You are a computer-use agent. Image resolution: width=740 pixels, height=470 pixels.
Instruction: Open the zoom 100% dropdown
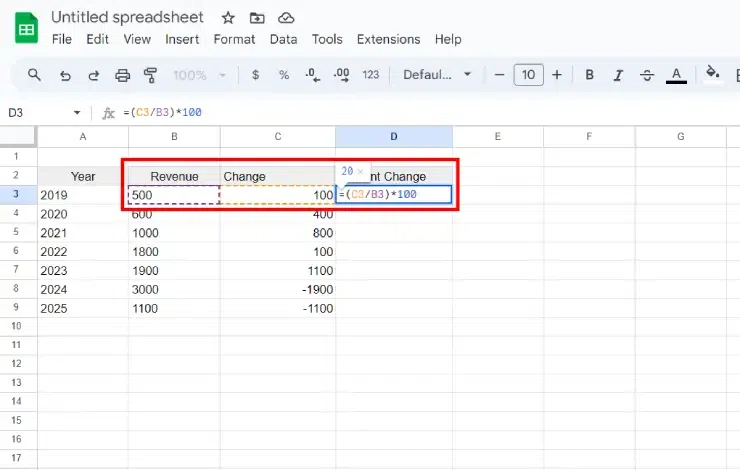(x=199, y=75)
